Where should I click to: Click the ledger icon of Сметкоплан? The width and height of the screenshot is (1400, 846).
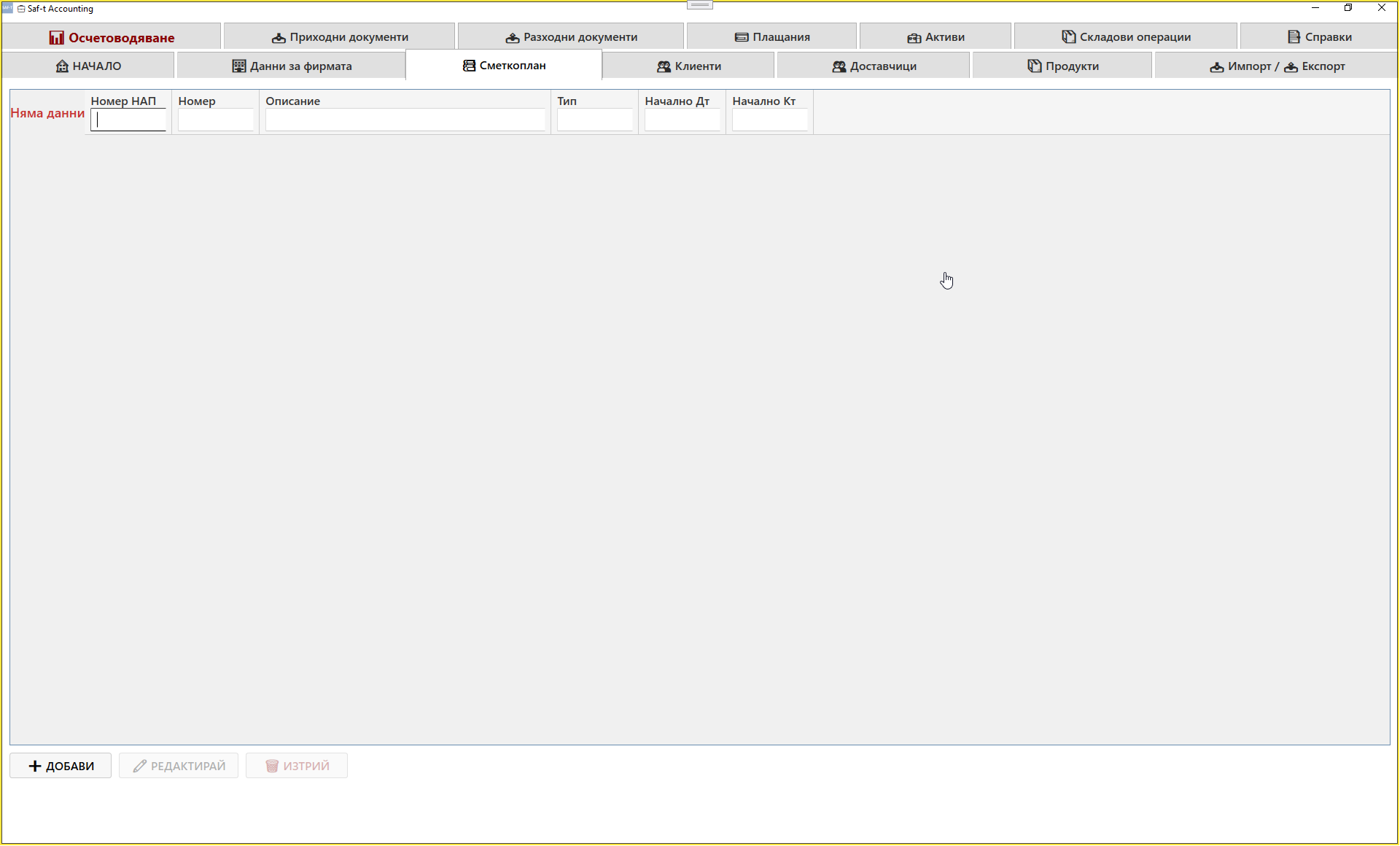[470, 66]
